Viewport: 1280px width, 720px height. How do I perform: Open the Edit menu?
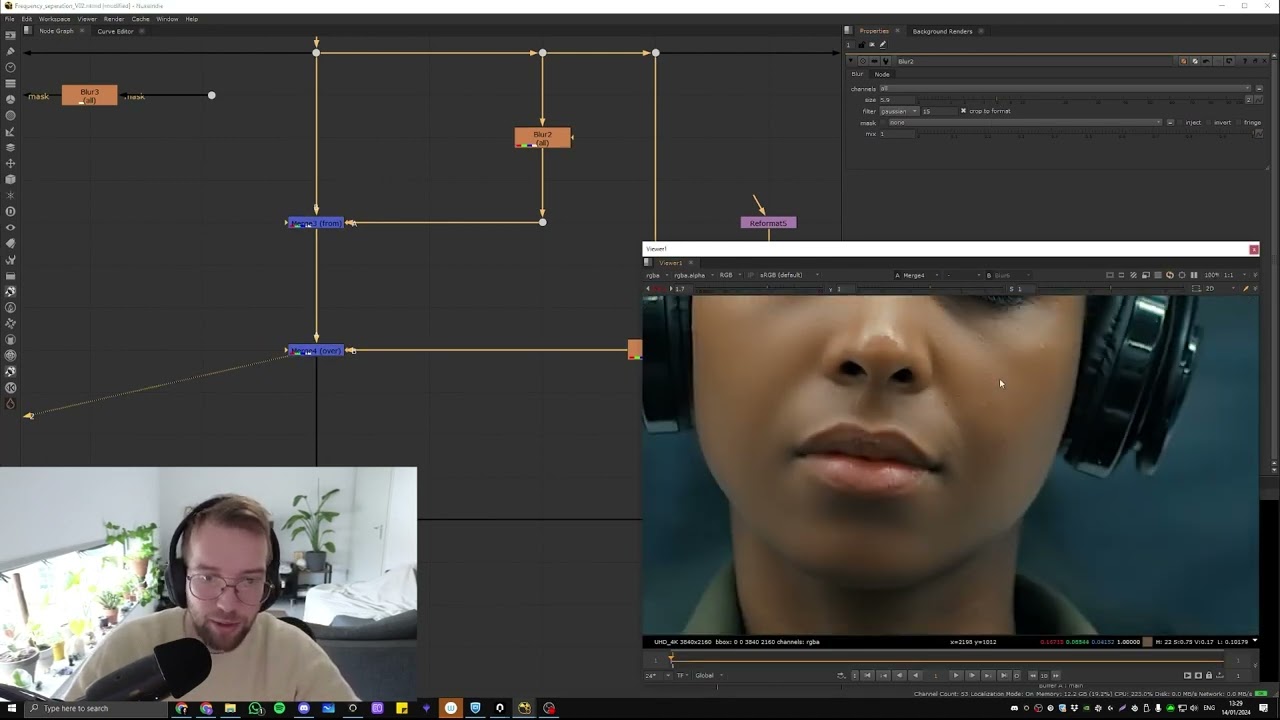[x=27, y=19]
